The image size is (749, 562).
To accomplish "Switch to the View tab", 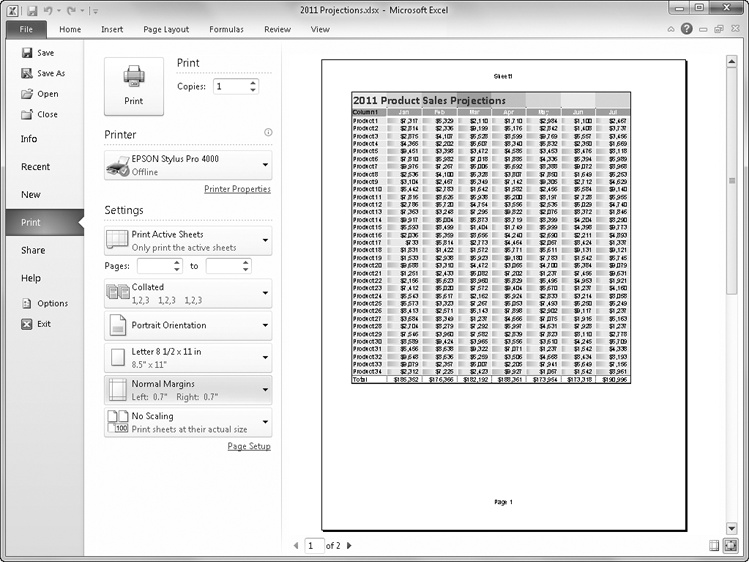I will [x=320, y=29].
